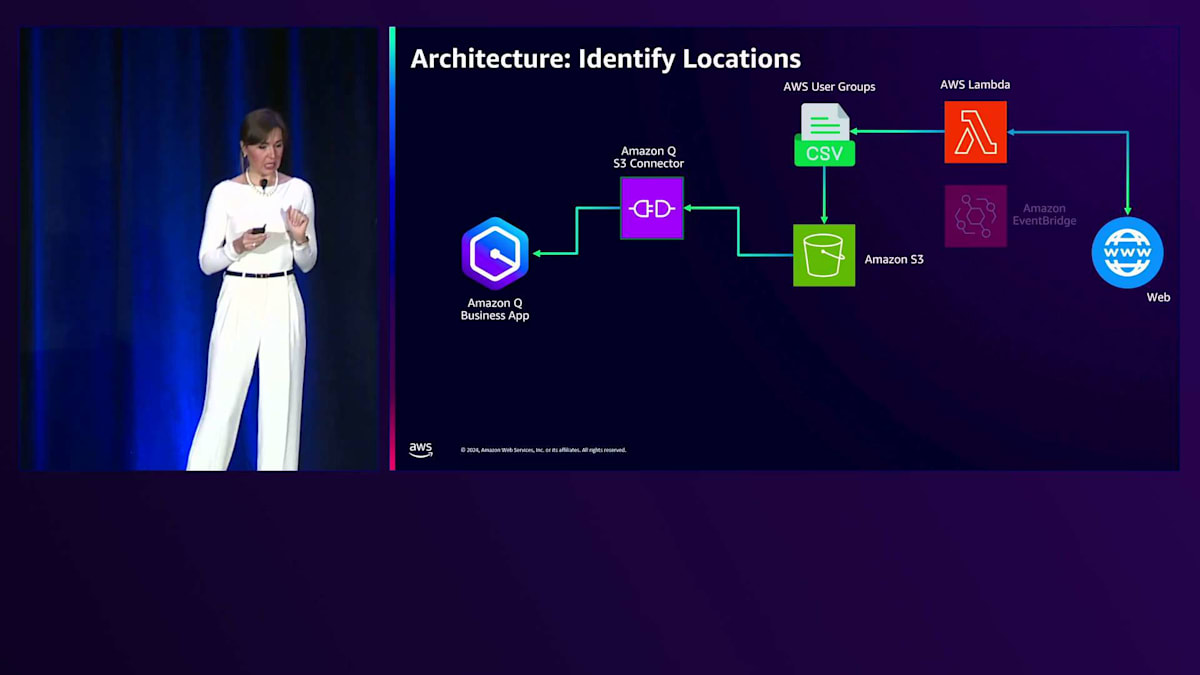Select the purple S3 Connector plug icon
Screen dimensions: 1200x675
tap(652, 208)
